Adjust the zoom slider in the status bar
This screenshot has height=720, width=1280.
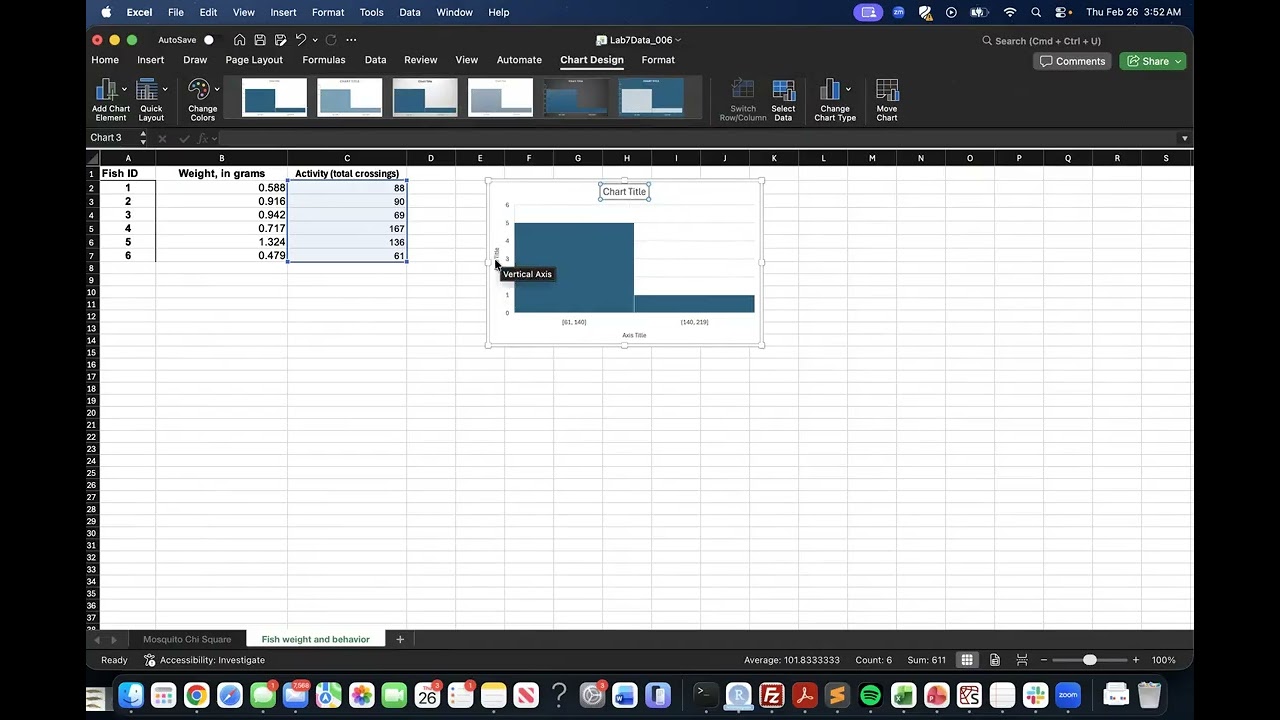coord(1089,660)
